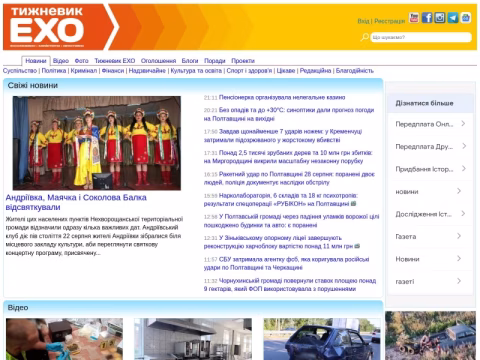Open the Вхід login link
The image size is (480, 360).
point(363,21)
